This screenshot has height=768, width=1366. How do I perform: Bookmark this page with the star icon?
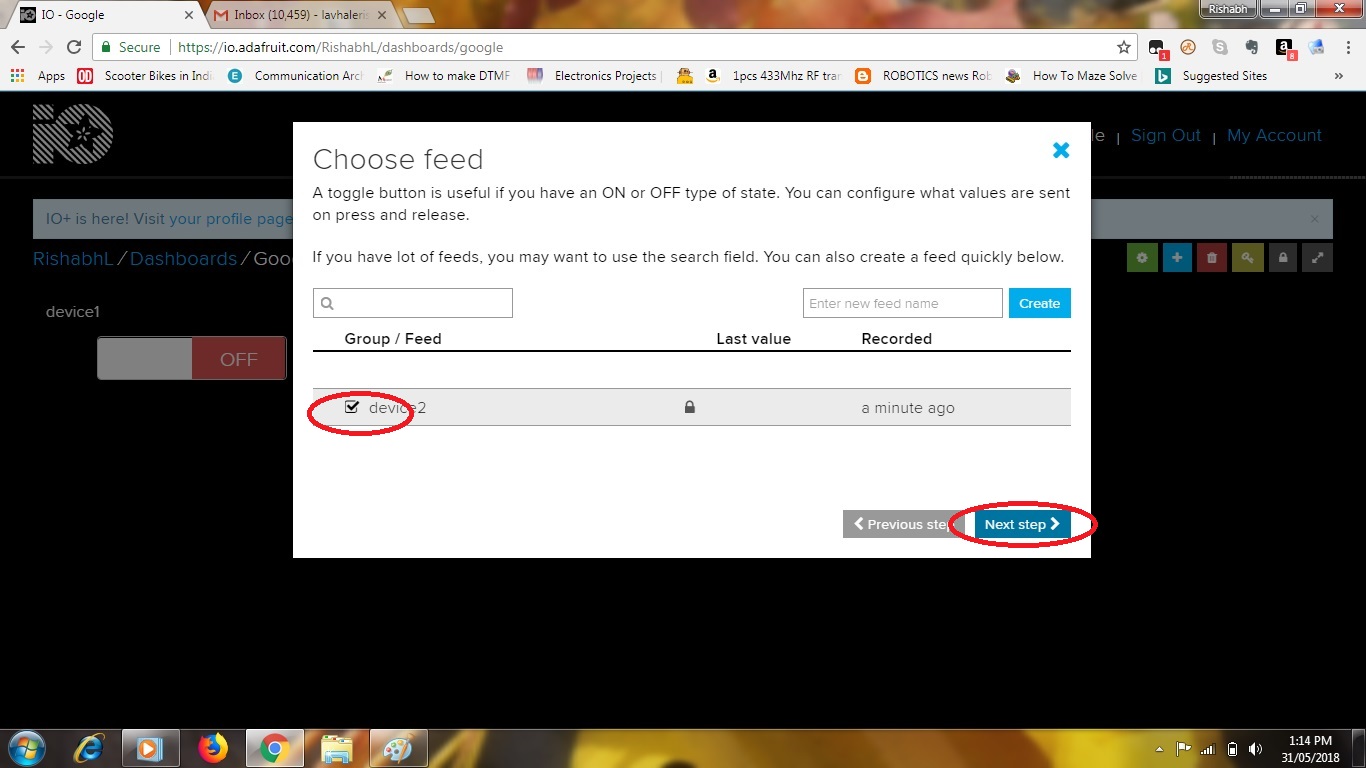tap(1124, 47)
